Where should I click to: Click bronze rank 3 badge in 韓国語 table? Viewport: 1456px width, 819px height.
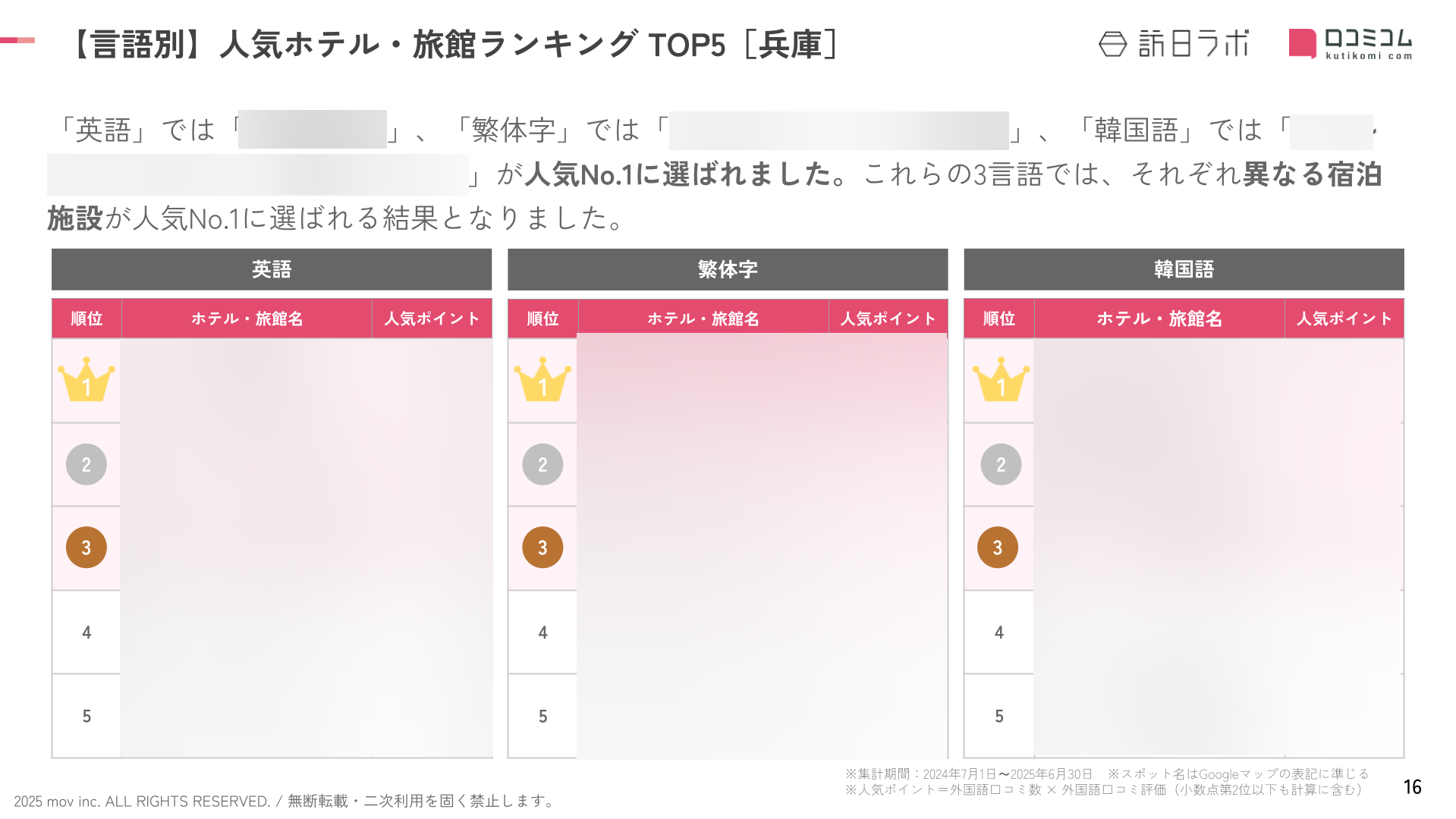(998, 548)
